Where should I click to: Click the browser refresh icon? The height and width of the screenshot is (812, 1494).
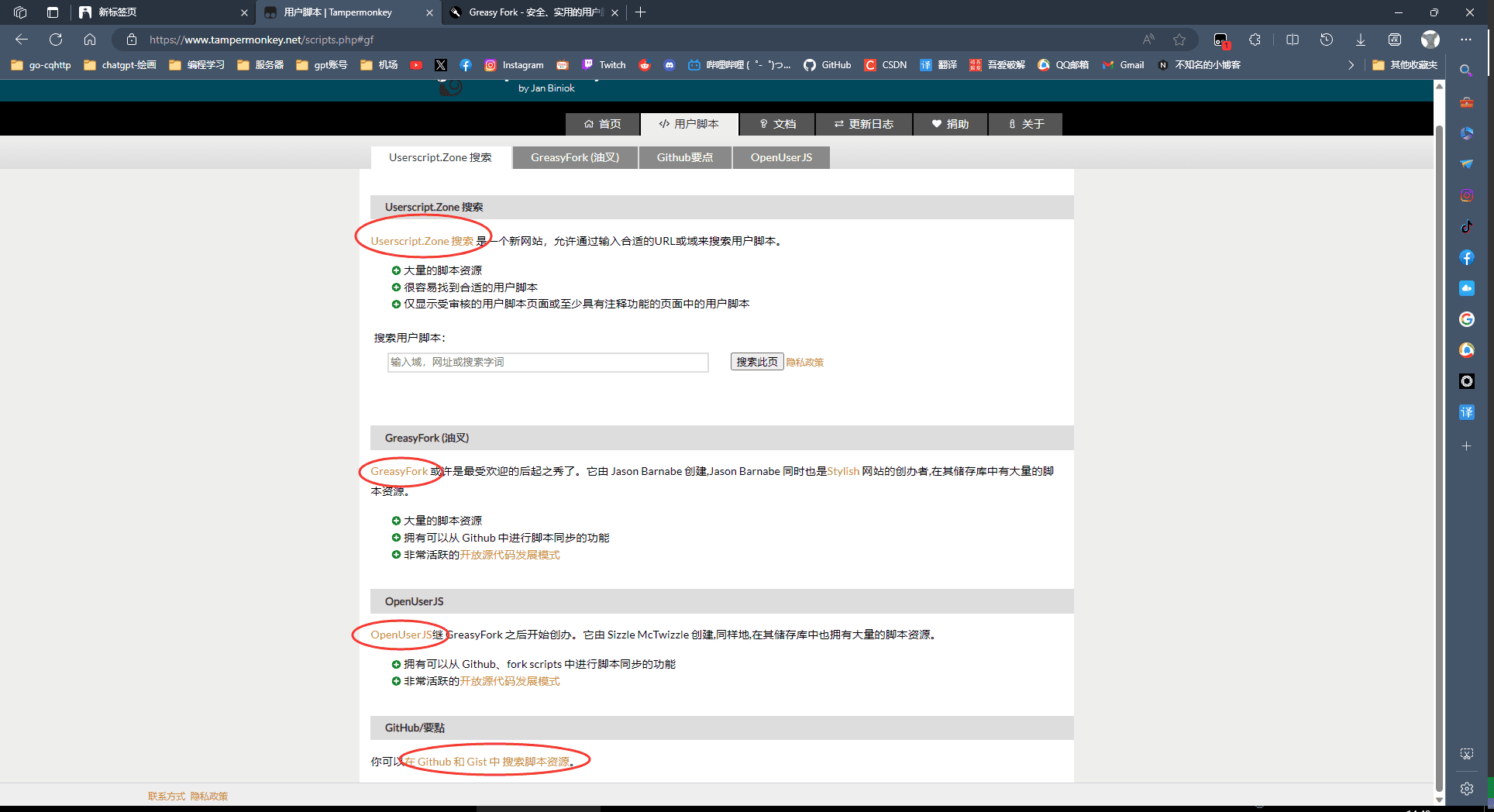click(x=56, y=40)
